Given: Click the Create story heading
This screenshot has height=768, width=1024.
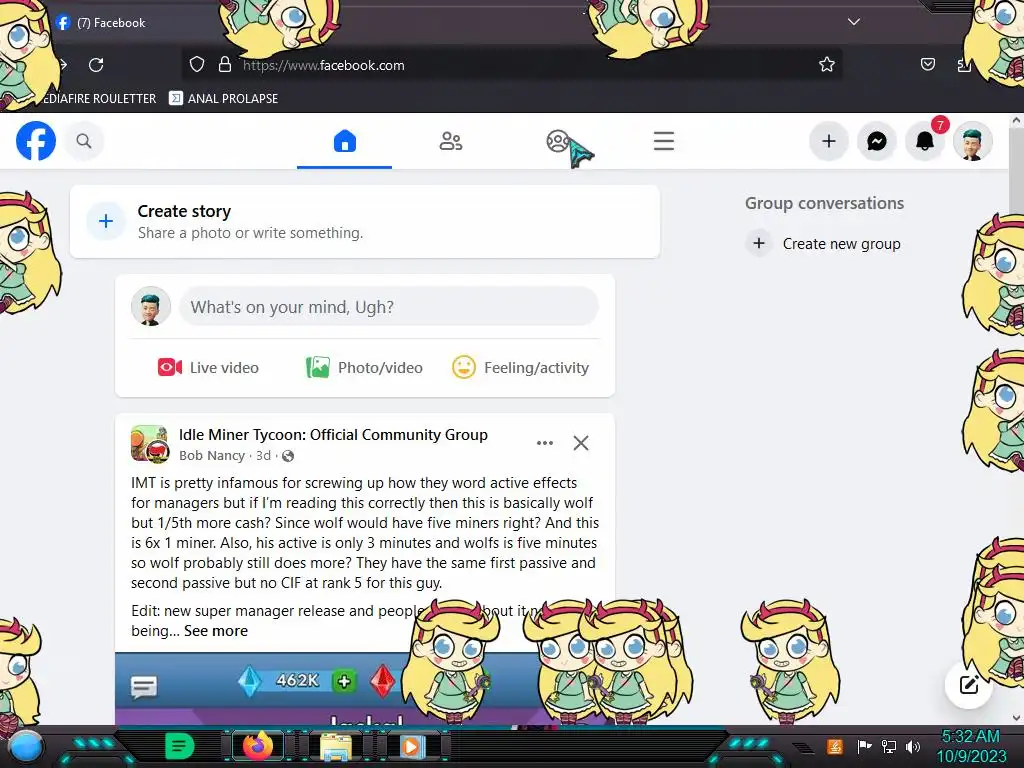Looking at the screenshot, I should pos(184,212).
